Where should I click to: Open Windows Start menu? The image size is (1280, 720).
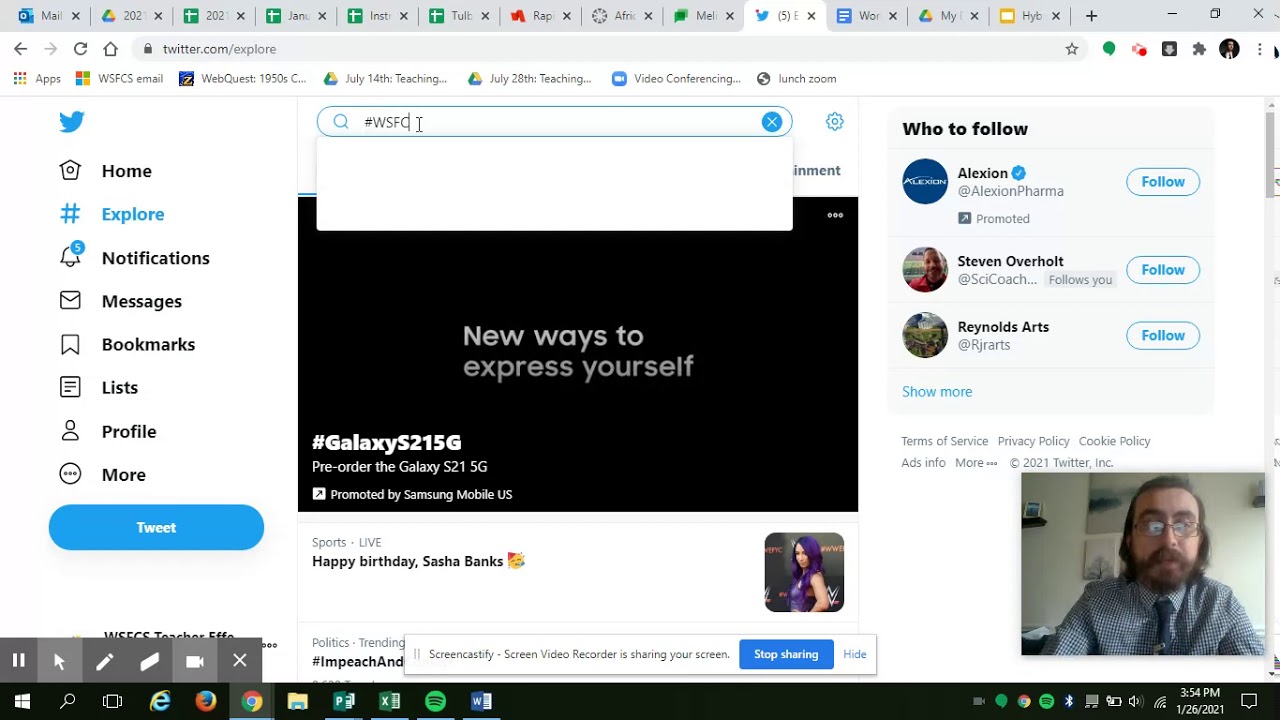coord(22,701)
